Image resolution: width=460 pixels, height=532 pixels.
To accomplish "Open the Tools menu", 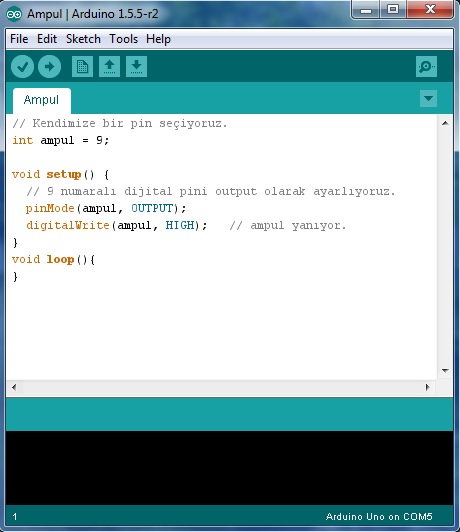I will click(x=123, y=39).
